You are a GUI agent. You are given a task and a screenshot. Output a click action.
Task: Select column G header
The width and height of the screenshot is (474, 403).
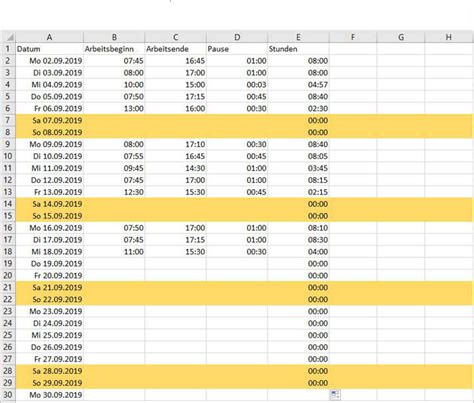click(401, 37)
